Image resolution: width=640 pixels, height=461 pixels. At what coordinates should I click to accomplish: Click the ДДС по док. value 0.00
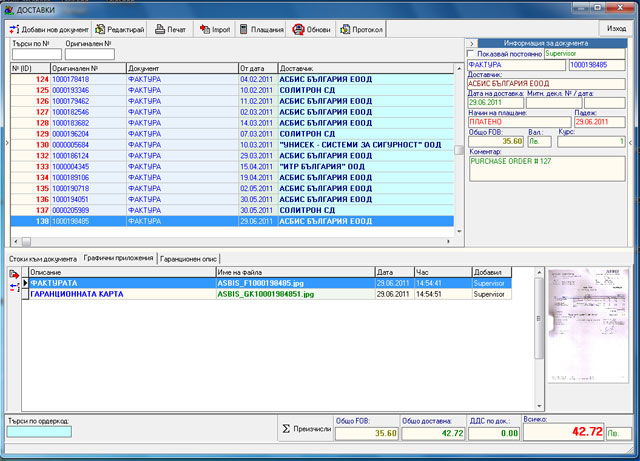click(x=494, y=433)
